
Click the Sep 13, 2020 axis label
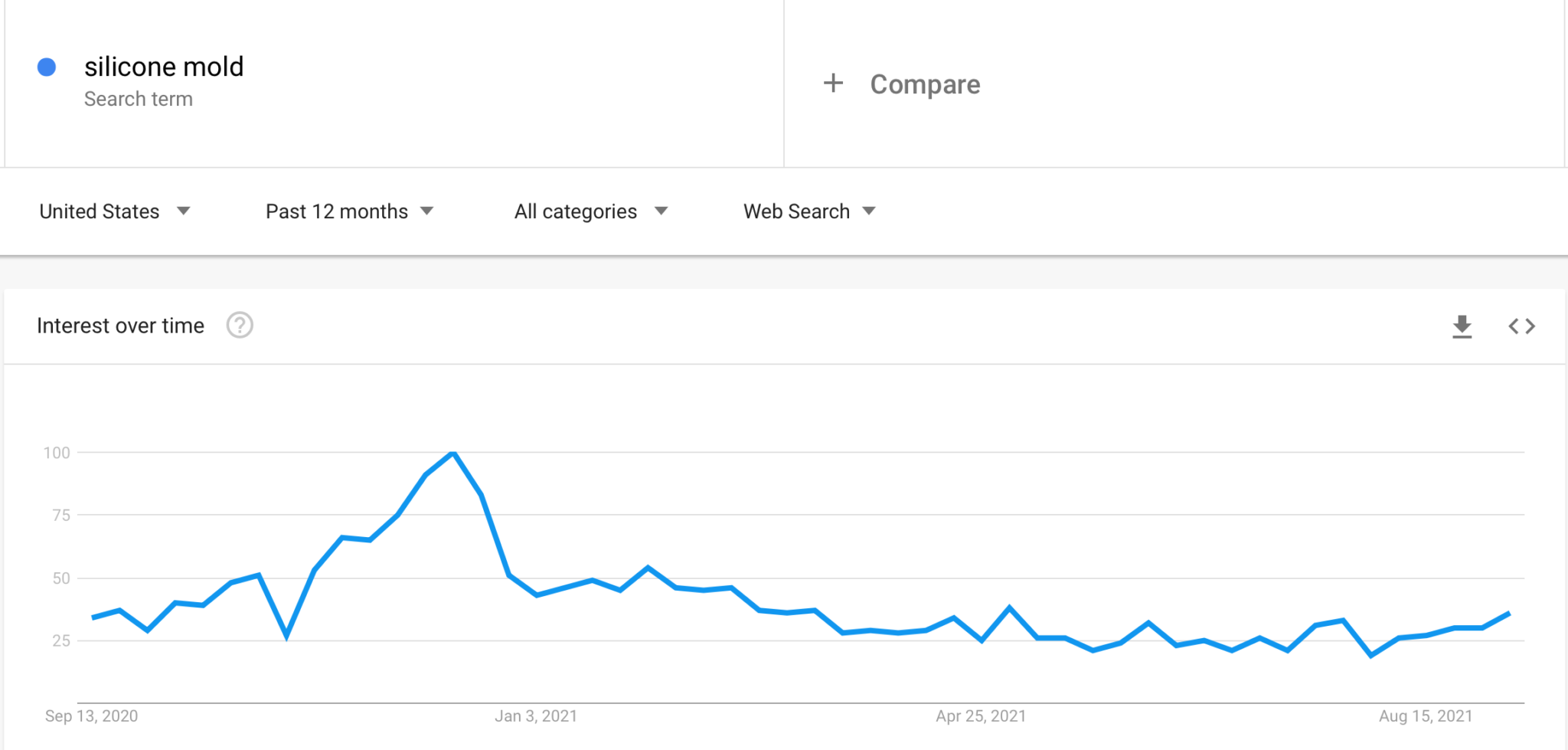91,716
